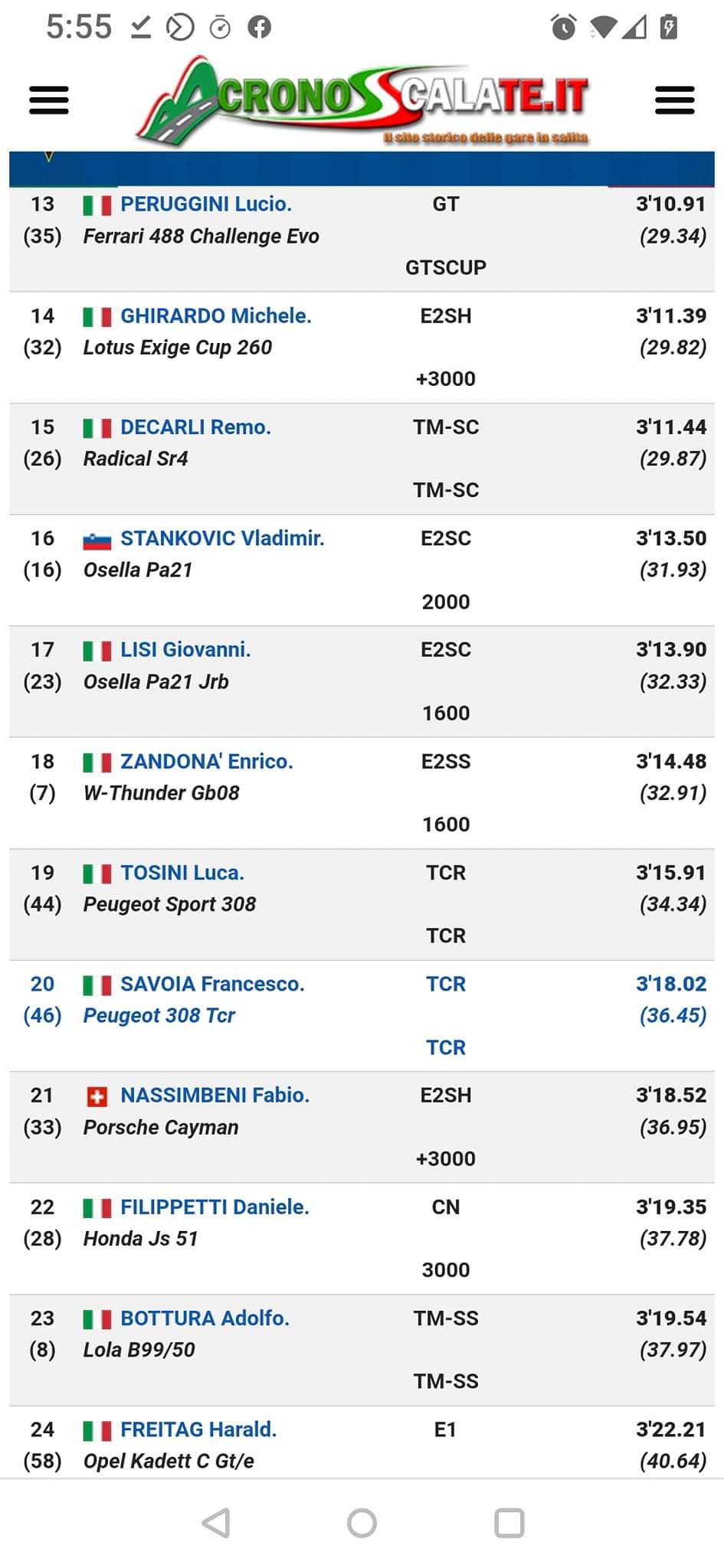Open driver SAVOIA Francesco link
724x1568 pixels.
(212, 984)
